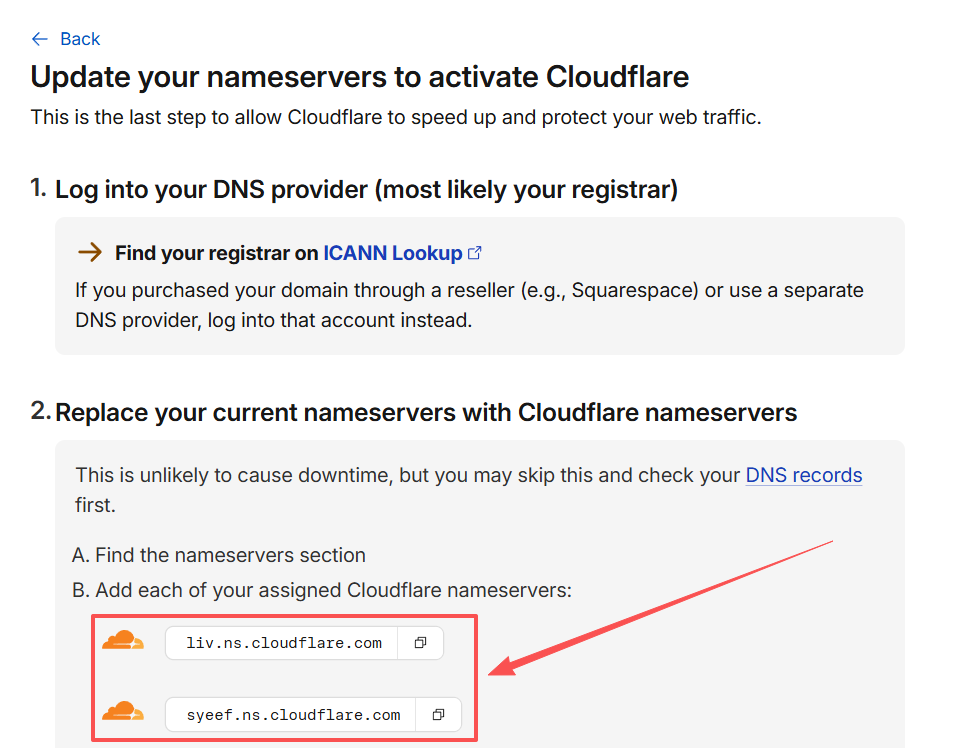
Task: Click the text 'A. Find the nameservers section'
Action: point(218,555)
